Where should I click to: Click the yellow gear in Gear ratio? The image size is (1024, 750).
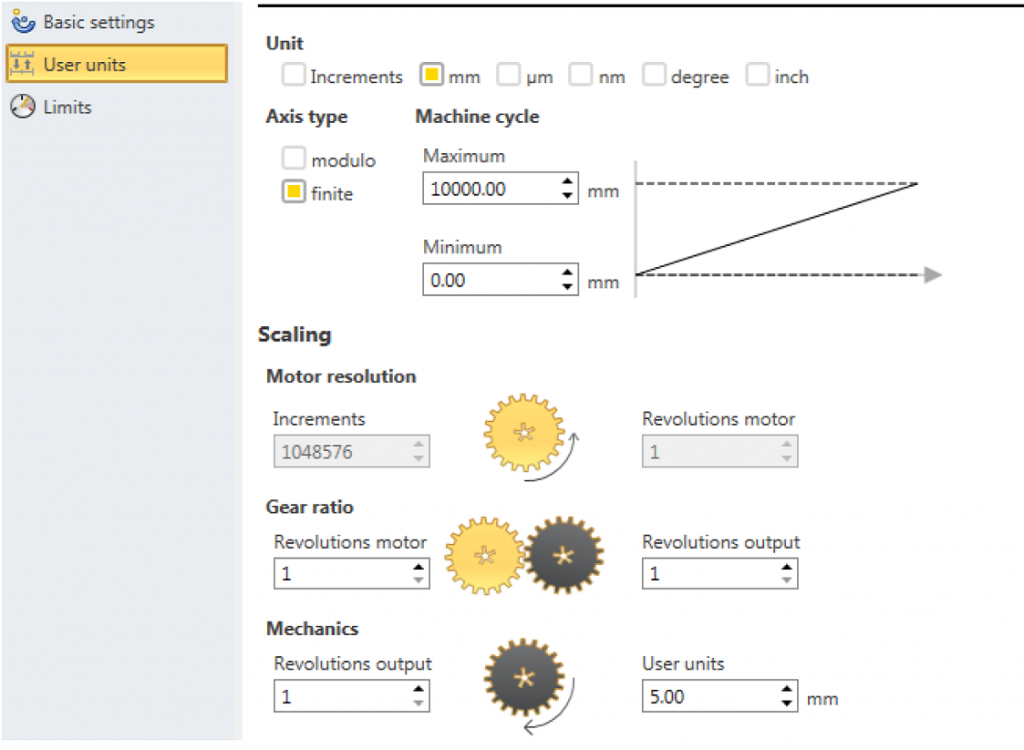484,556
